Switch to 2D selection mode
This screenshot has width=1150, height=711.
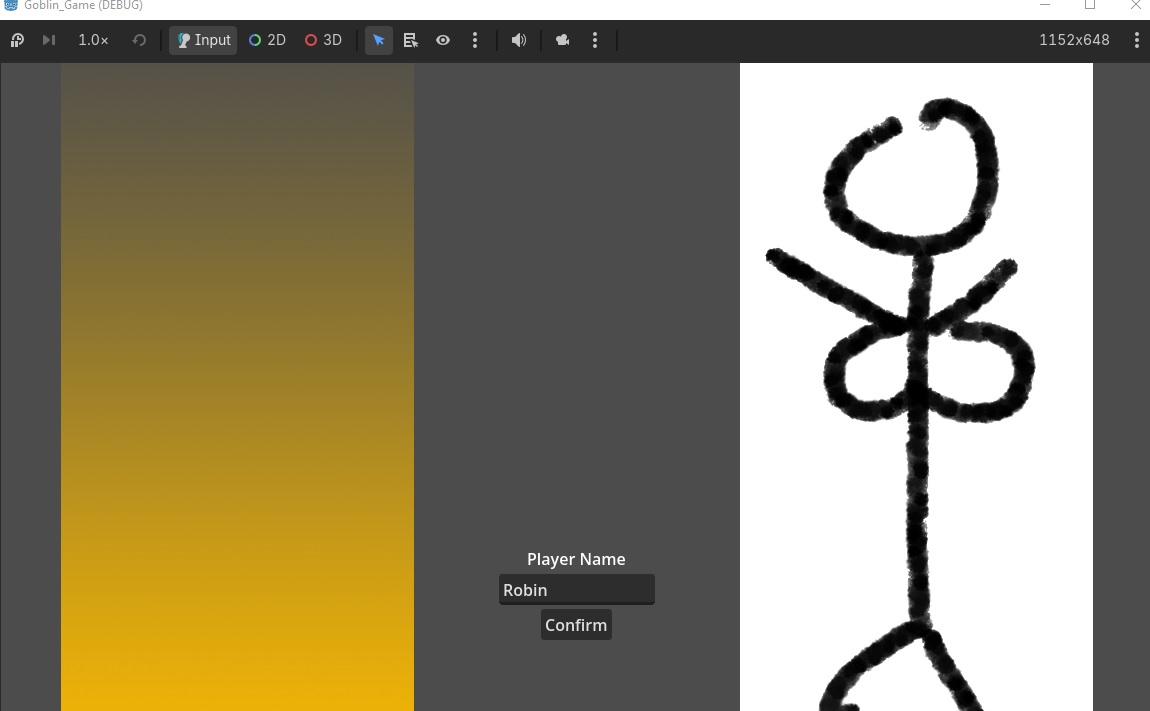pyautogui.click(x=267, y=40)
